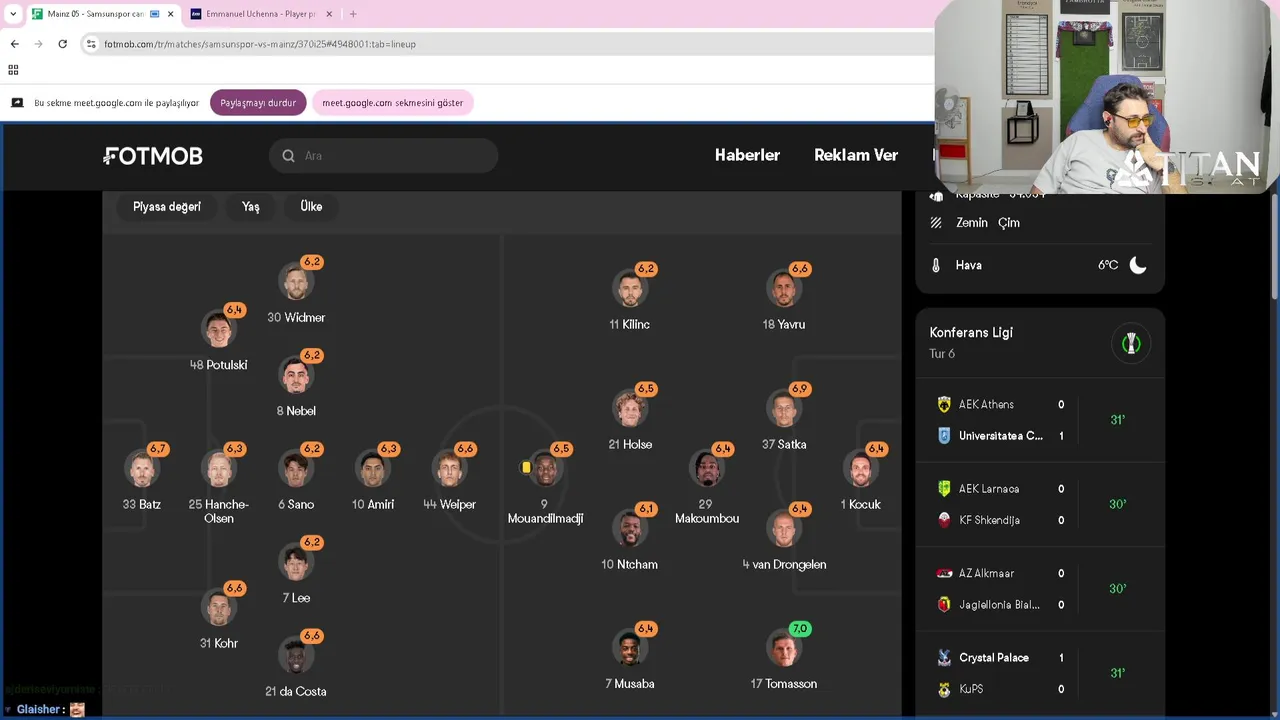
Task: Reload the FotMob page
Action: 62,44
